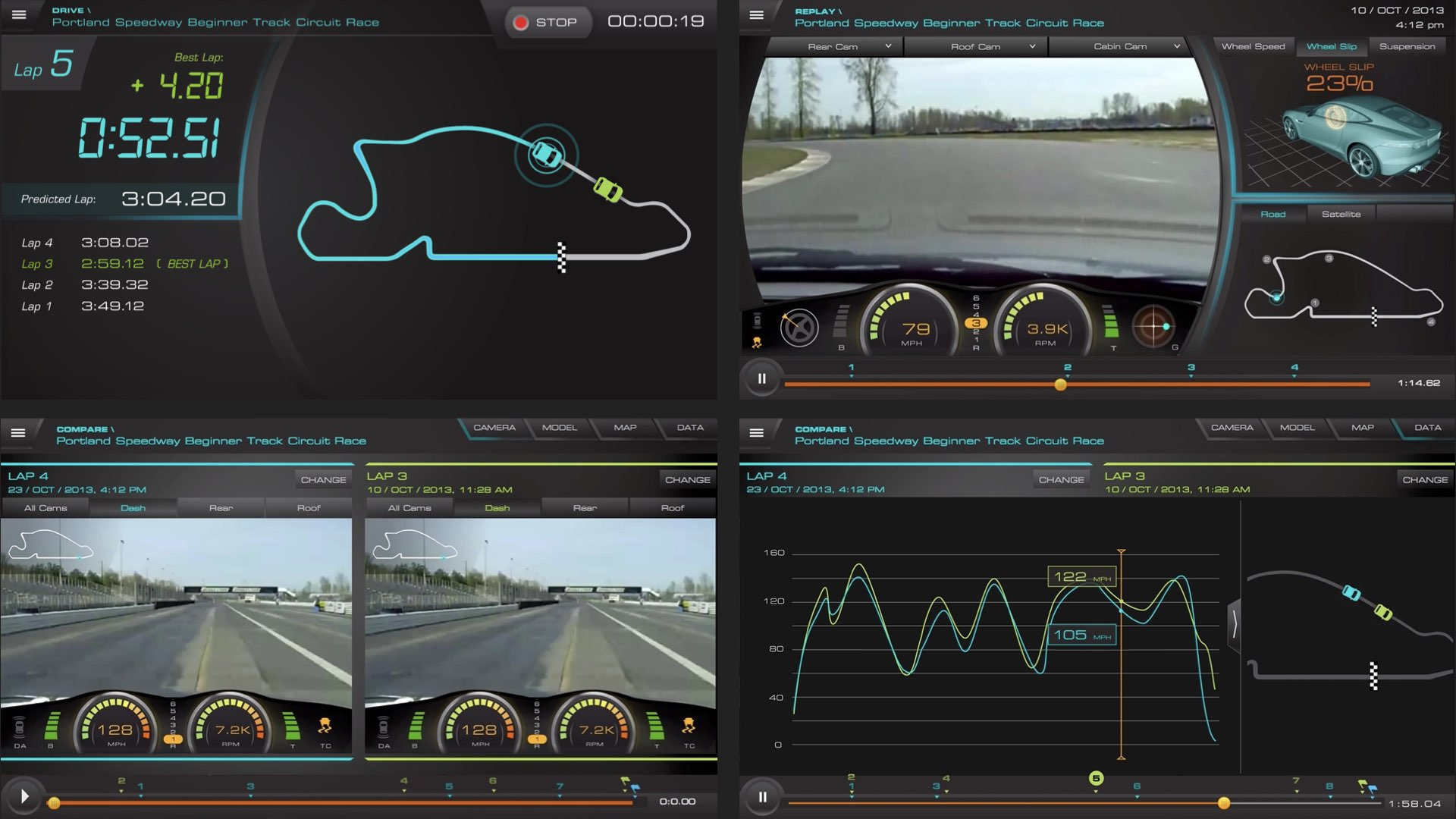Viewport: 1456px width, 819px height.
Task: Expand the Rear Cam dropdown
Action: [888, 46]
